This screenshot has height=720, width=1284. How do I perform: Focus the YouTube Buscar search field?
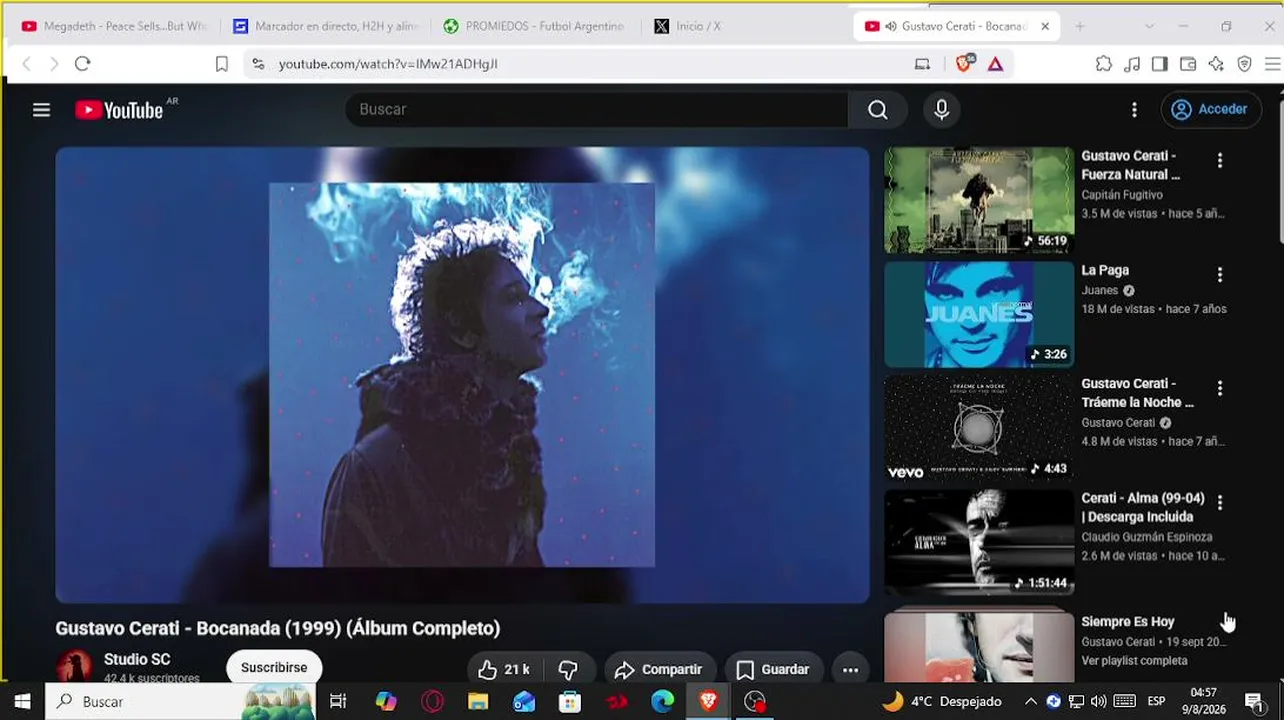(x=597, y=110)
